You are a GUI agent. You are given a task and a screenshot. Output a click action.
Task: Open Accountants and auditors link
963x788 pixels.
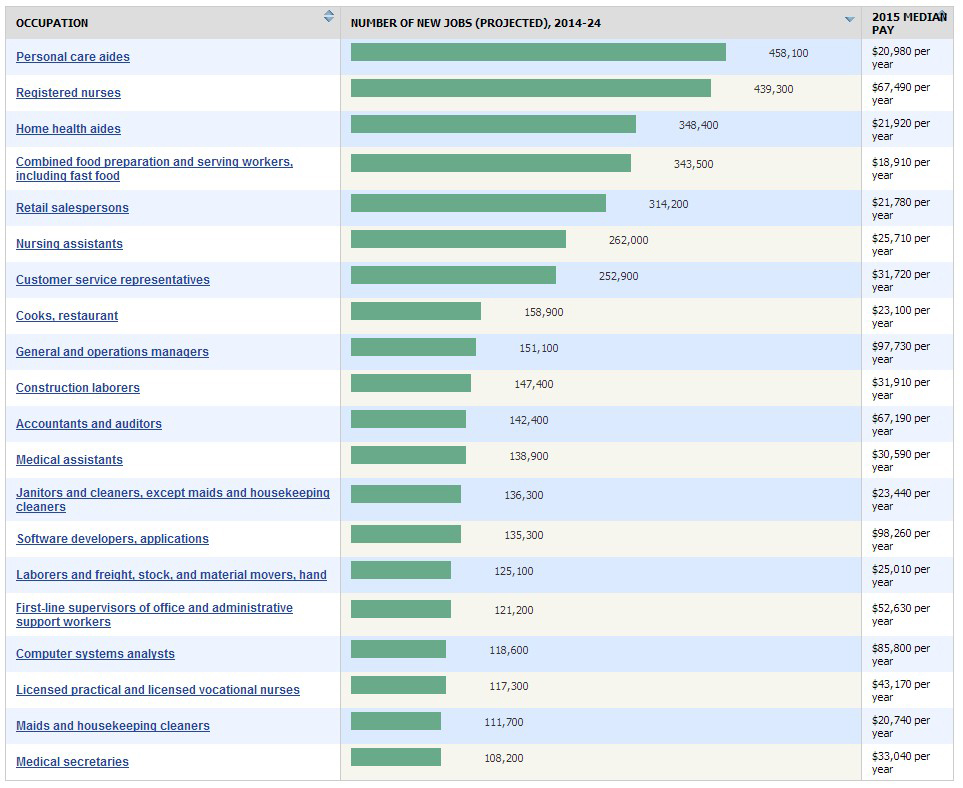[88, 424]
